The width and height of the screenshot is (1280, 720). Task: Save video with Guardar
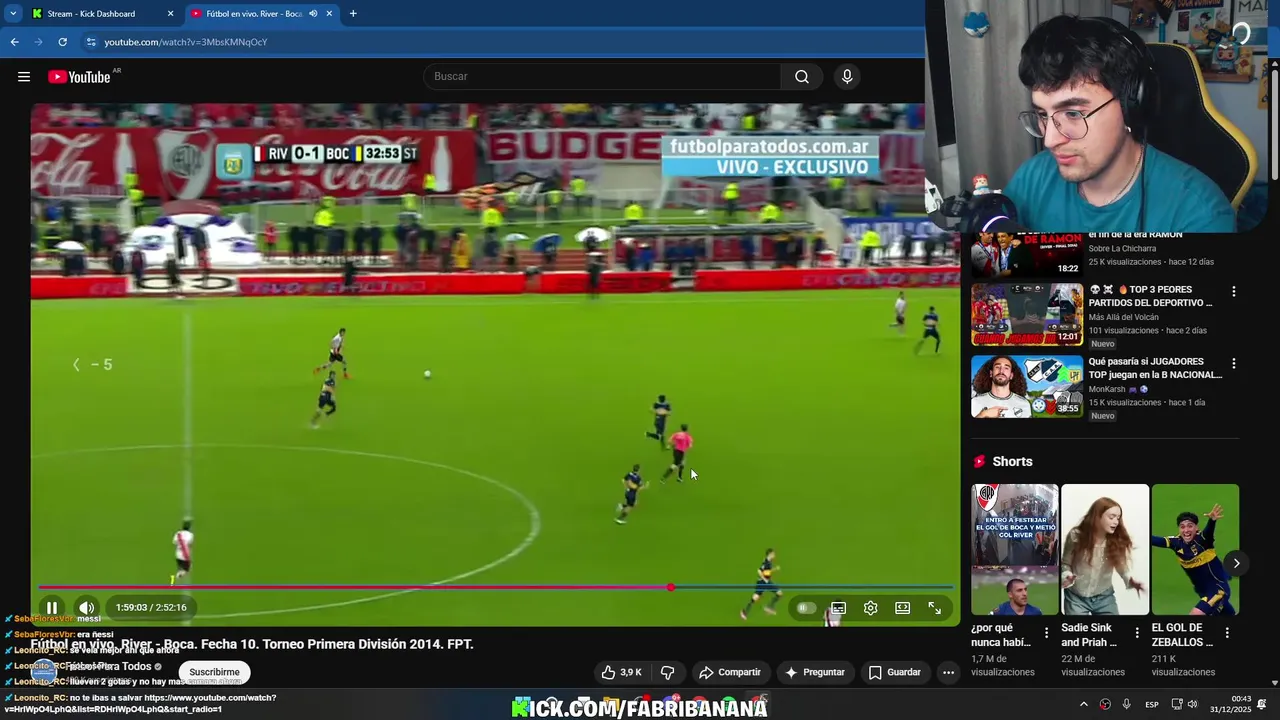coord(894,672)
